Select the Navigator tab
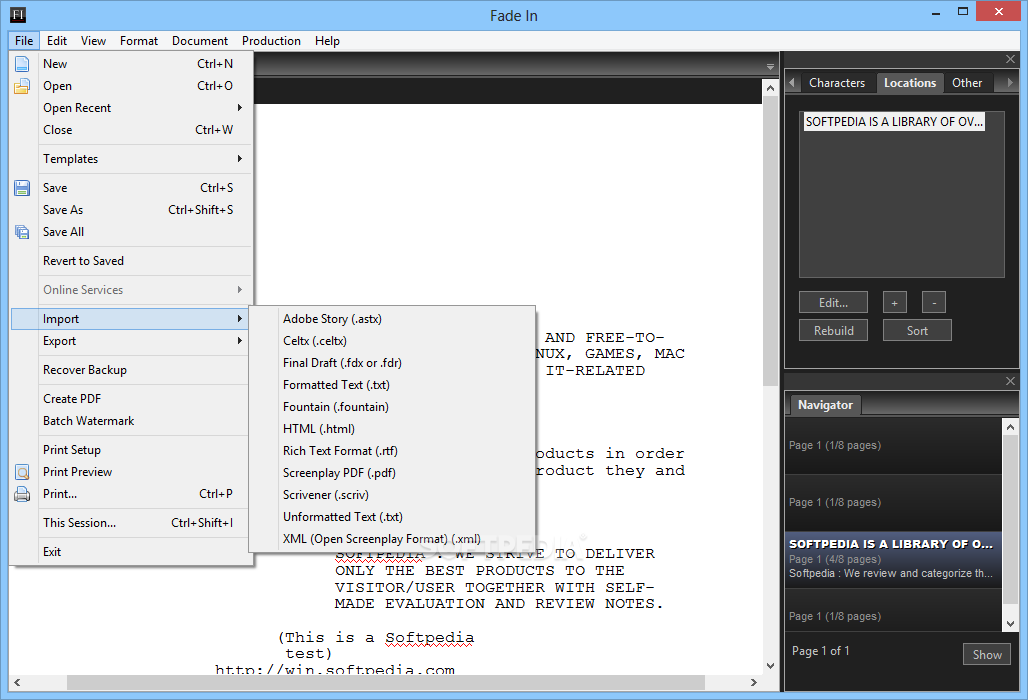 [825, 405]
